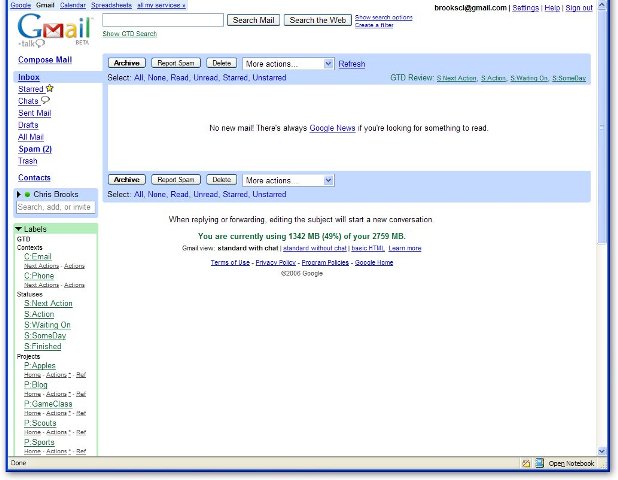The image size is (618, 480).
Task: Click the scrollbar down arrow
Action: tap(601, 451)
